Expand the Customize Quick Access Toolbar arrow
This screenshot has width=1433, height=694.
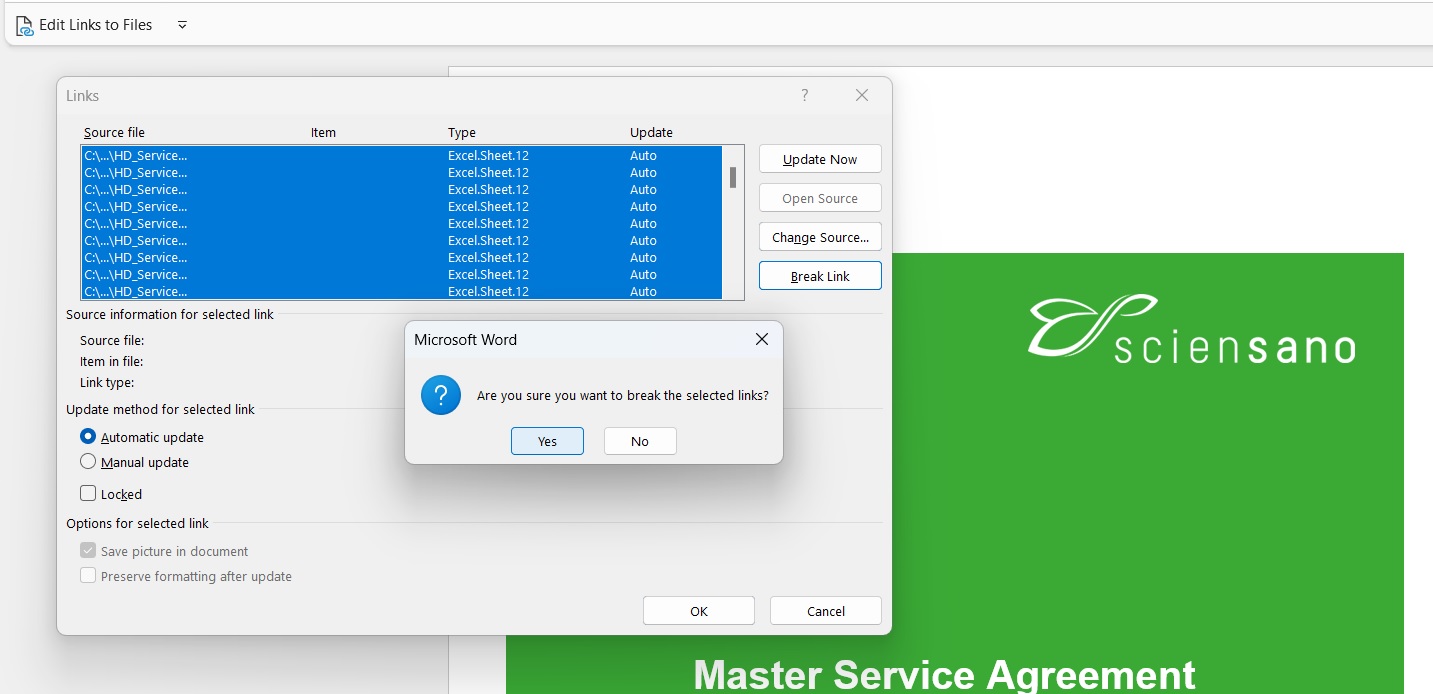point(182,25)
